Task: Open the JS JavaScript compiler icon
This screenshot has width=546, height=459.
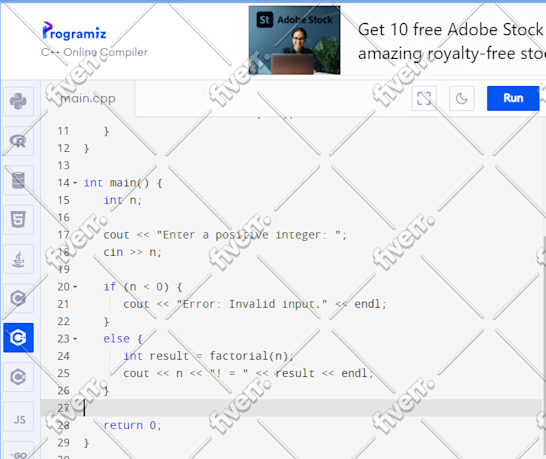Action: tap(18, 417)
